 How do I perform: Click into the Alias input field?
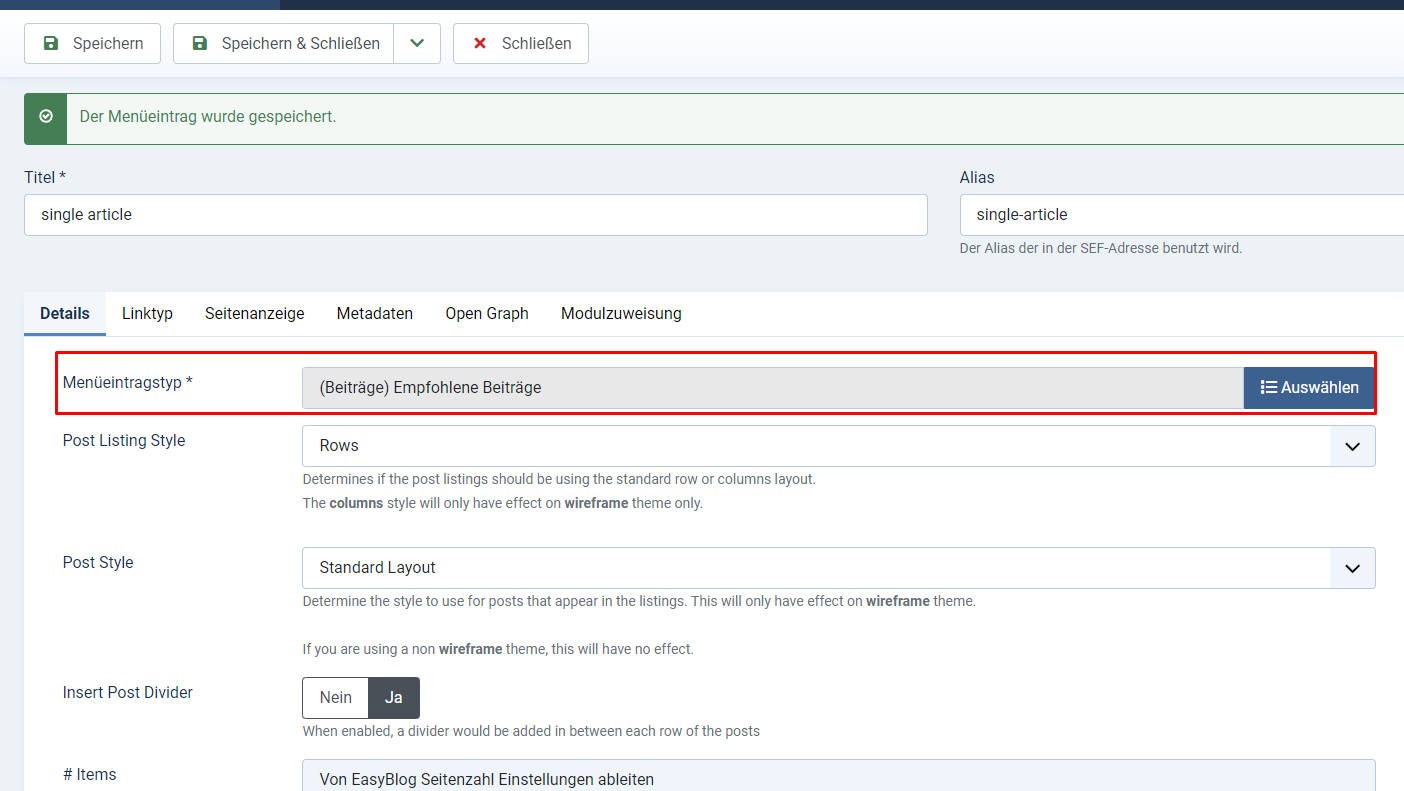pyautogui.click(x=1180, y=215)
